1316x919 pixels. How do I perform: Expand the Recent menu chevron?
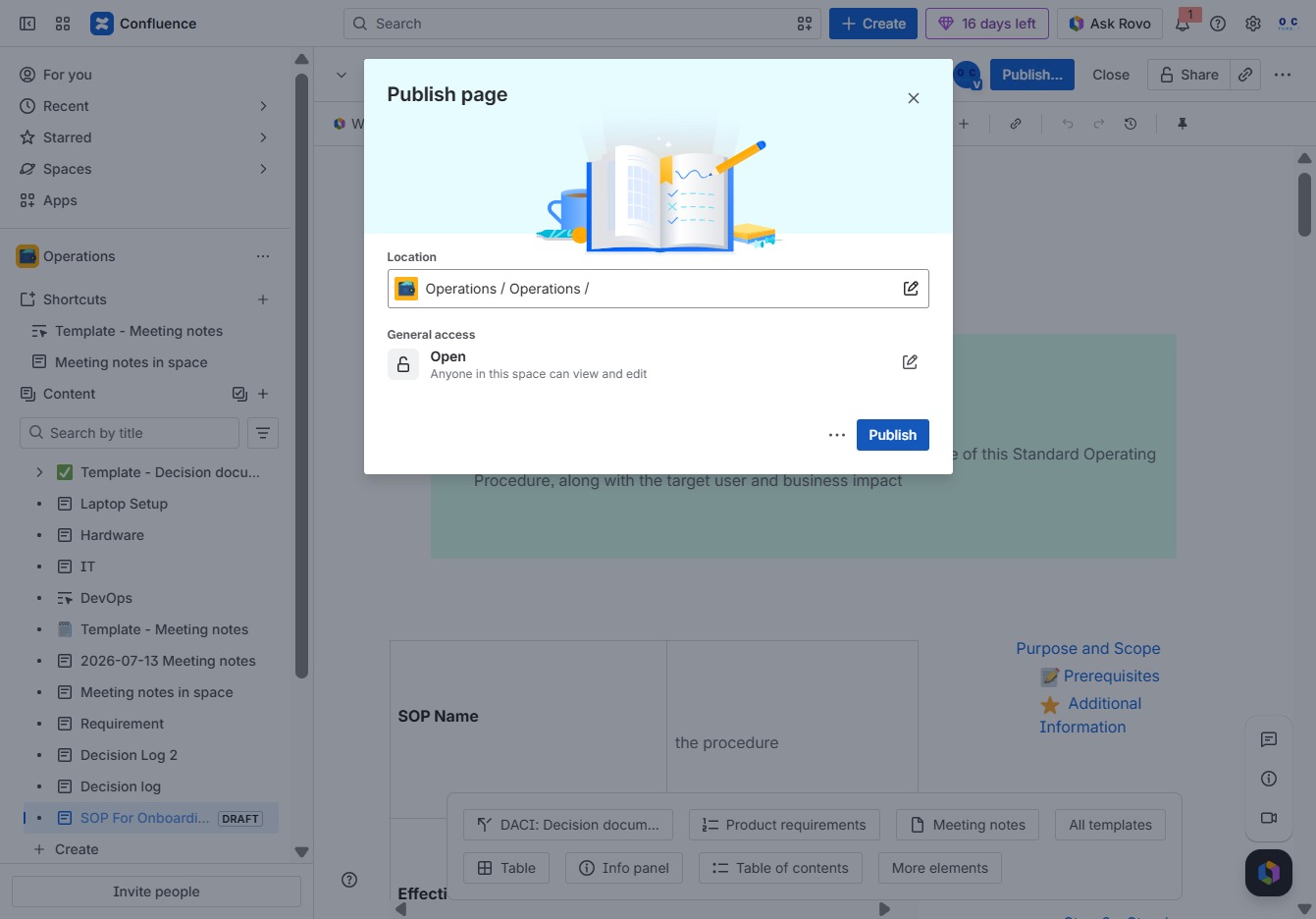click(x=263, y=106)
